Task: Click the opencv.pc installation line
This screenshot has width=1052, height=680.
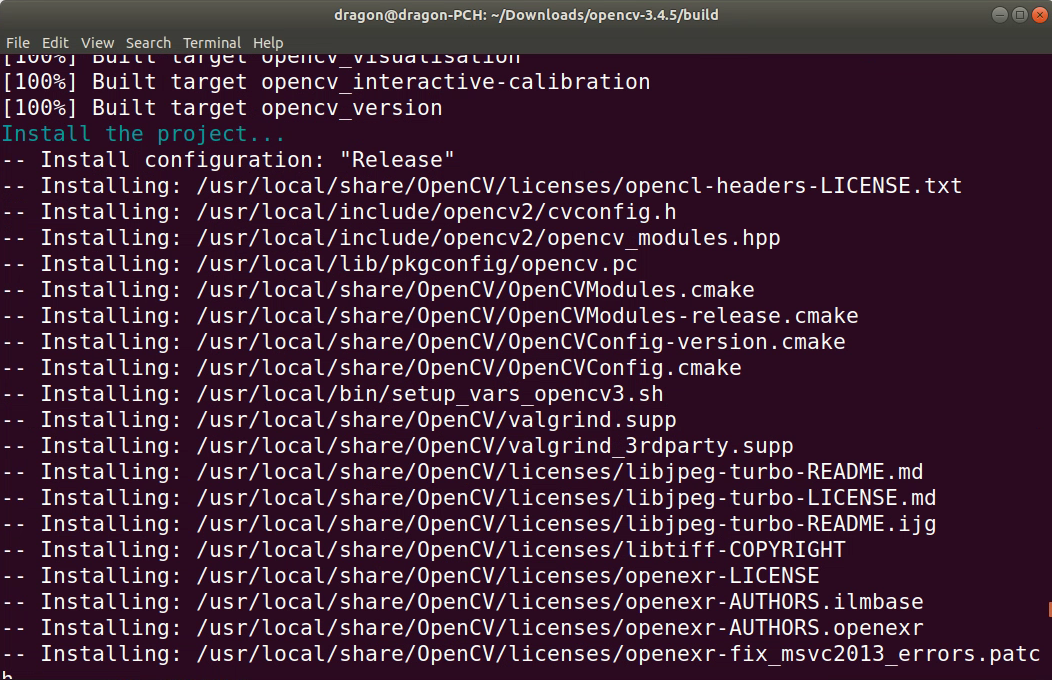Action: point(320,263)
